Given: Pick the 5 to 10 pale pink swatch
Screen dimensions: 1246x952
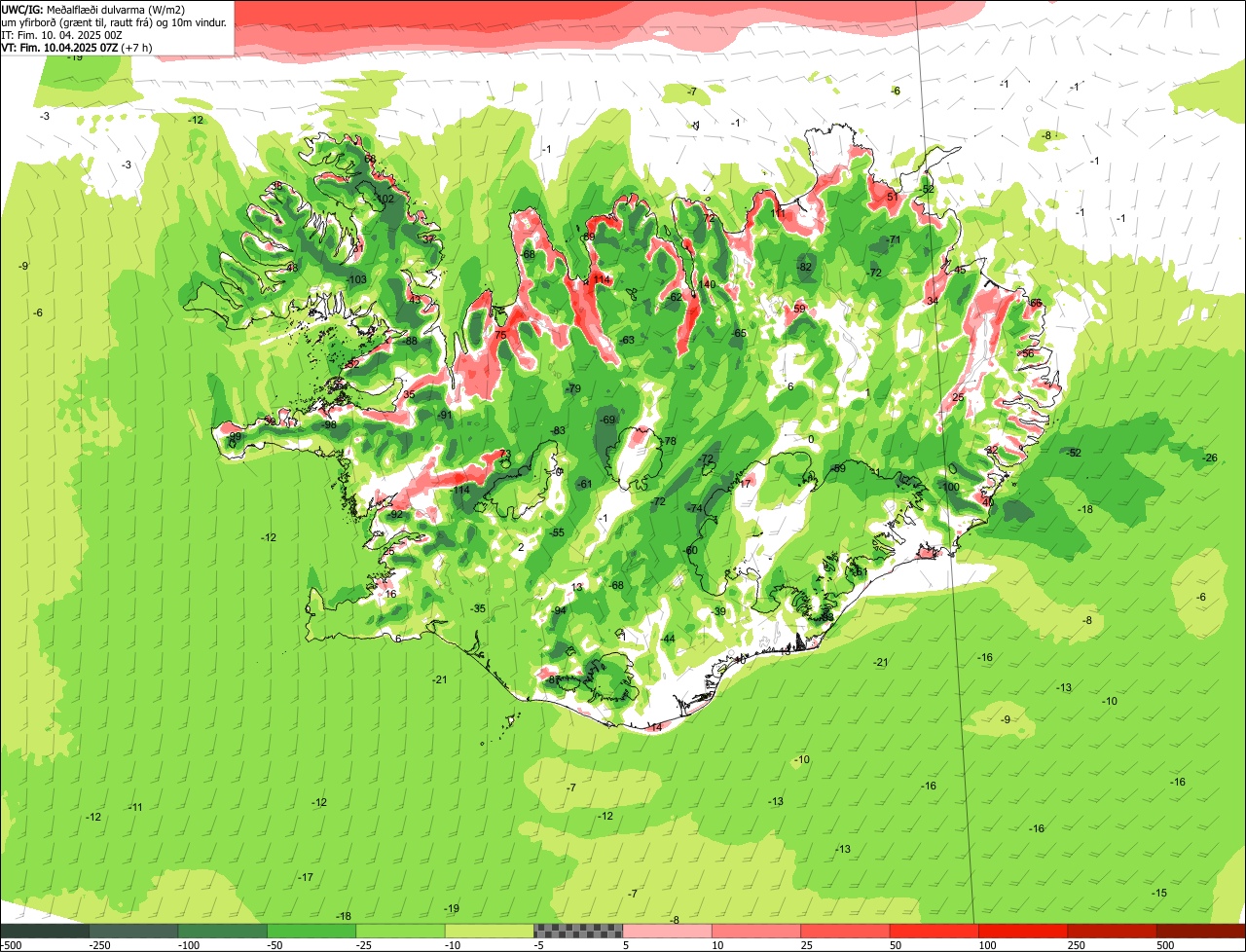Looking at the screenshot, I should point(667,931).
